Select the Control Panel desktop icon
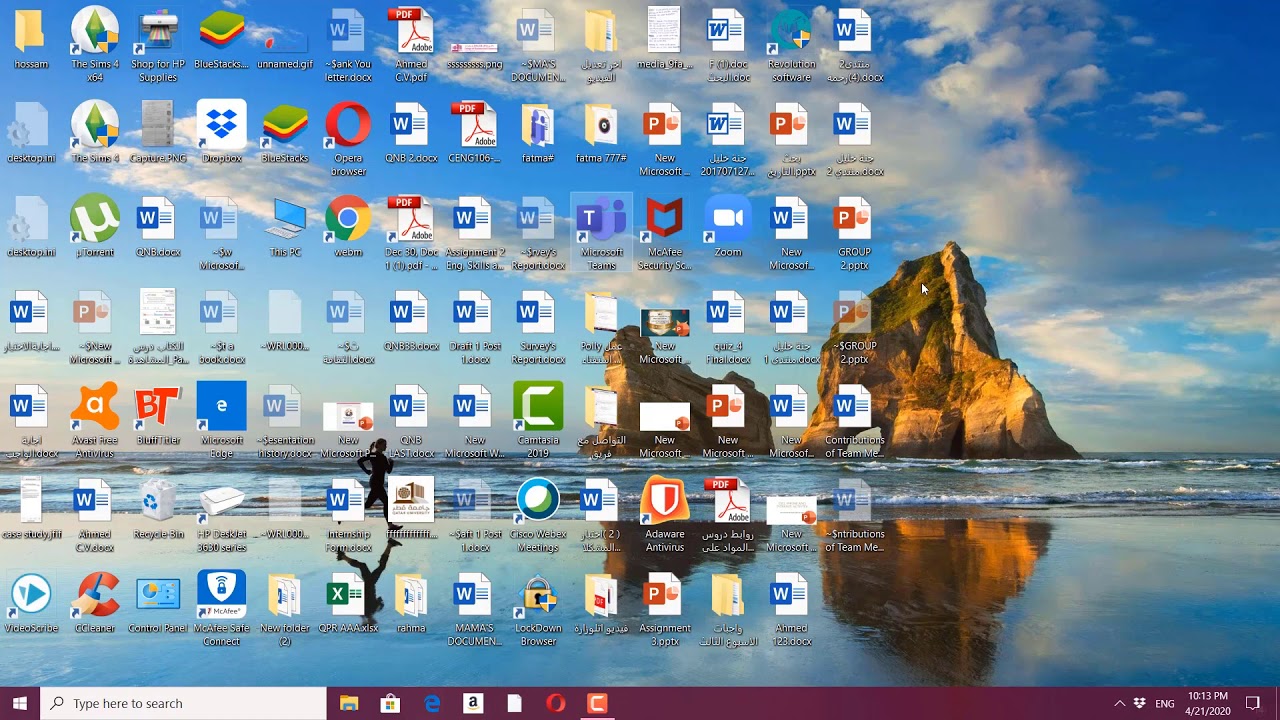The height and width of the screenshot is (720, 1280). tap(158, 603)
